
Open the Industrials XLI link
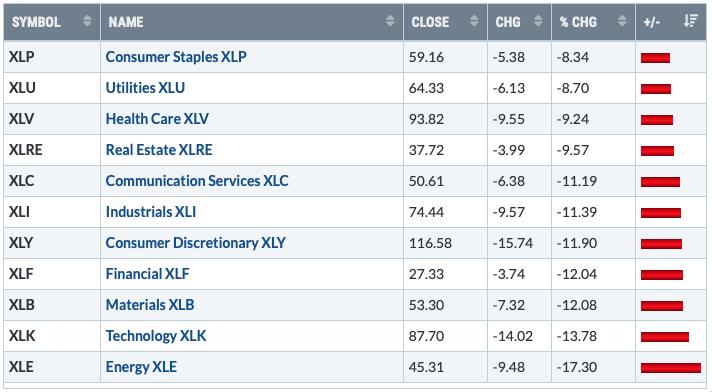[151, 212]
